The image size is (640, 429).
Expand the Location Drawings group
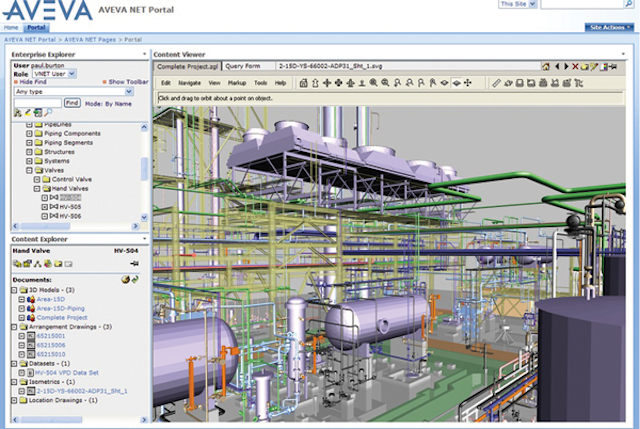[x=14, y=400]
